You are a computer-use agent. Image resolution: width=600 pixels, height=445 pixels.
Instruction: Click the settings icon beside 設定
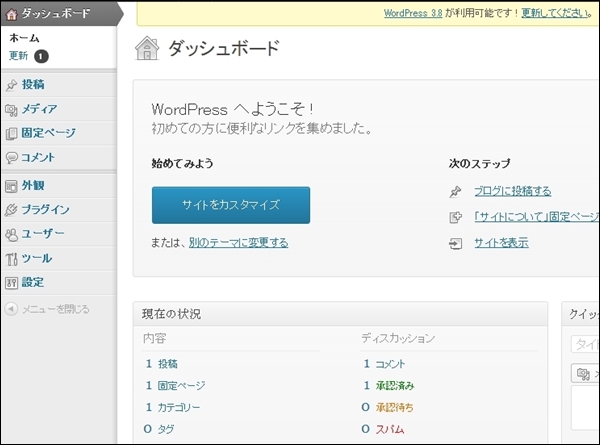(x=11, y=283)
